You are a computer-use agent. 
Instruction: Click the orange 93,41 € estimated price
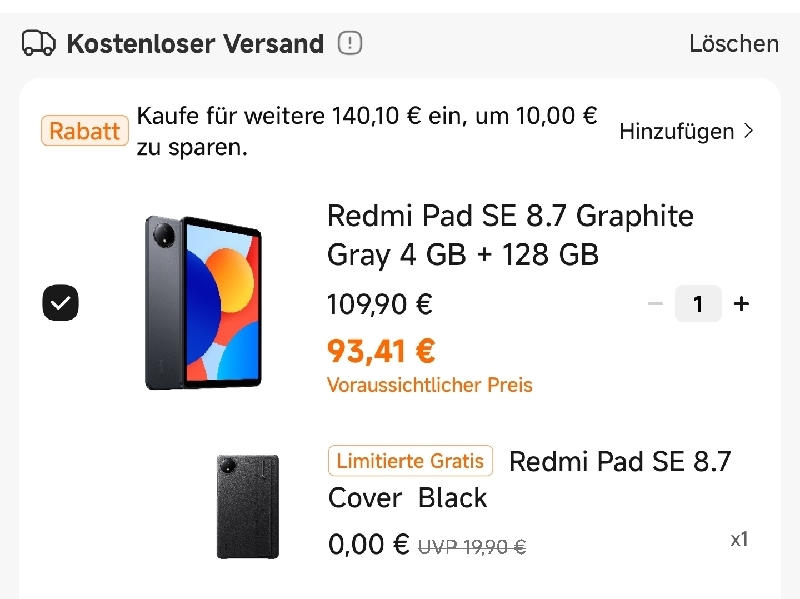(381, 351)
